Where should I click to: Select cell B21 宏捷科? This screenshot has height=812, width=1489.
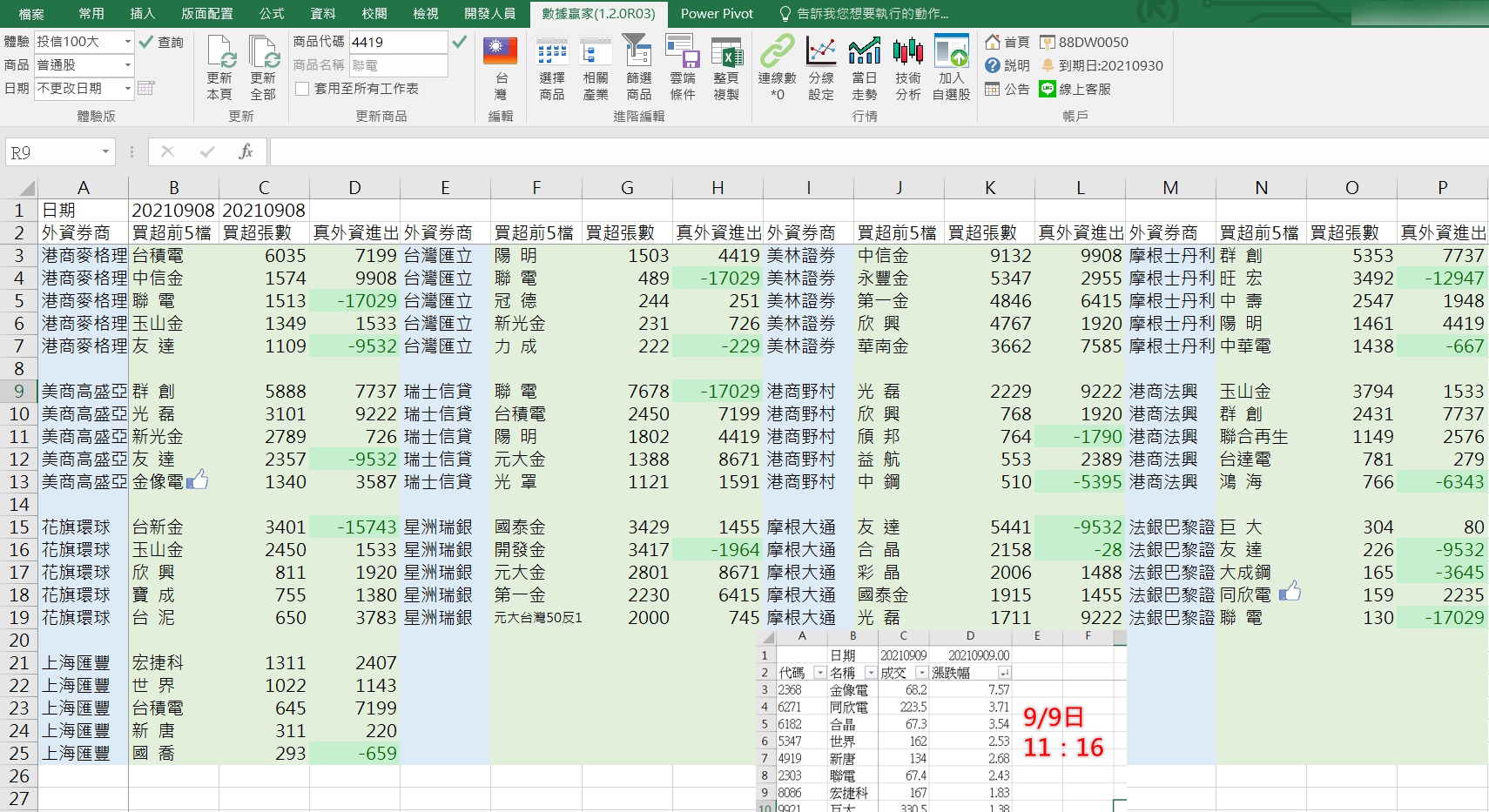(x=173, y=662)
